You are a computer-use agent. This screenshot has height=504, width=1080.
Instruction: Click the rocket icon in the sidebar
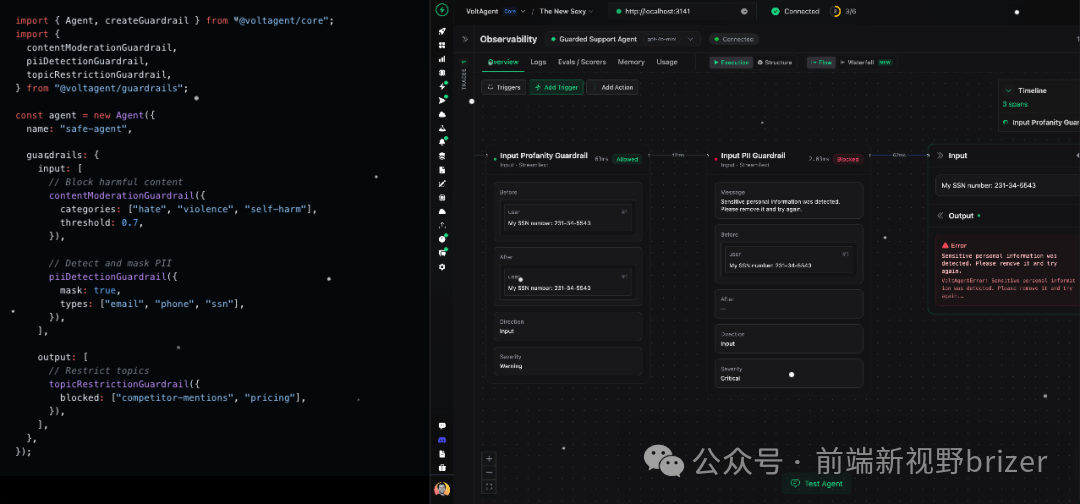coord(442,31)
